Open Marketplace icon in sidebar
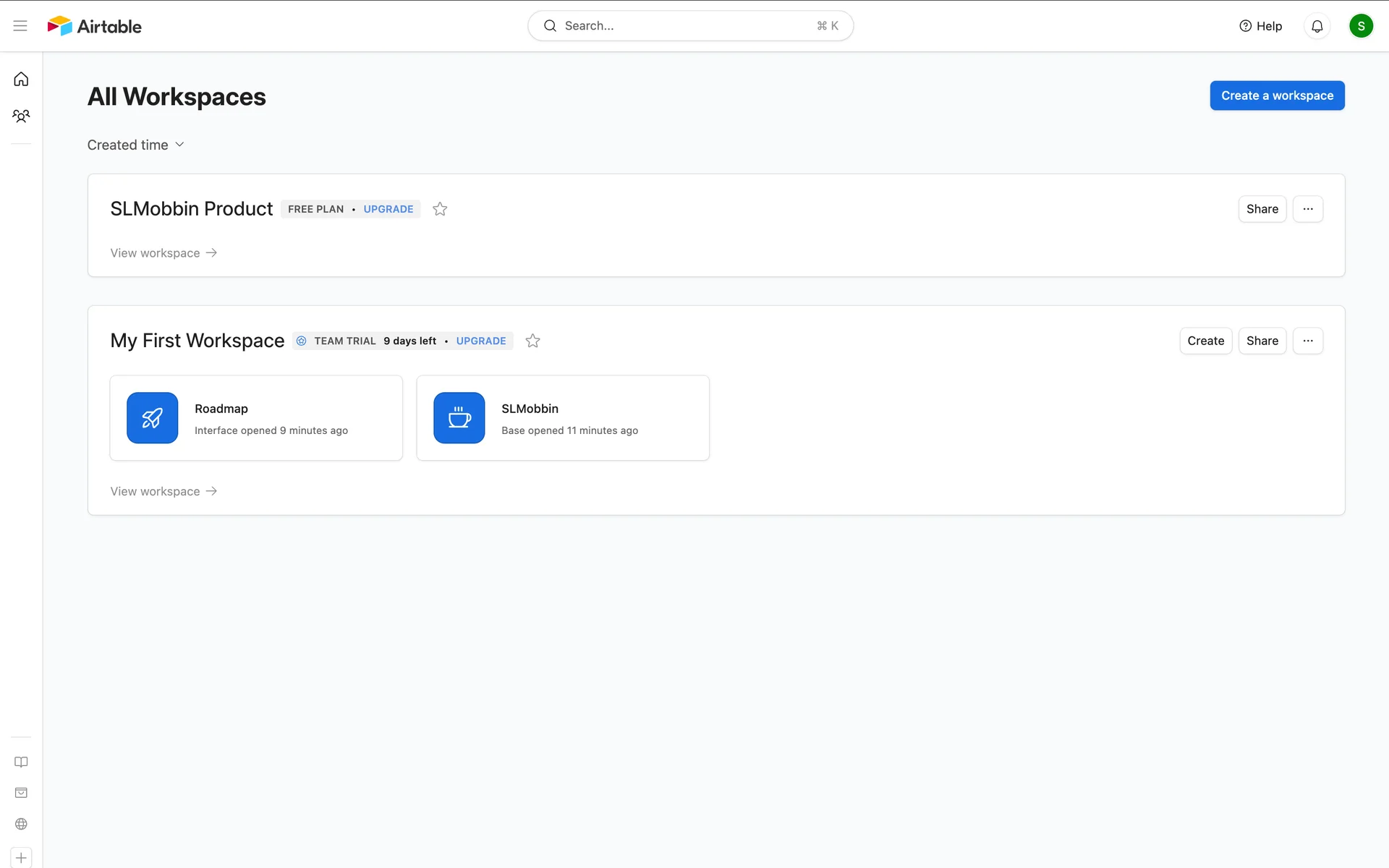Screen dimensions: 1389x868 tap(21, 793)
